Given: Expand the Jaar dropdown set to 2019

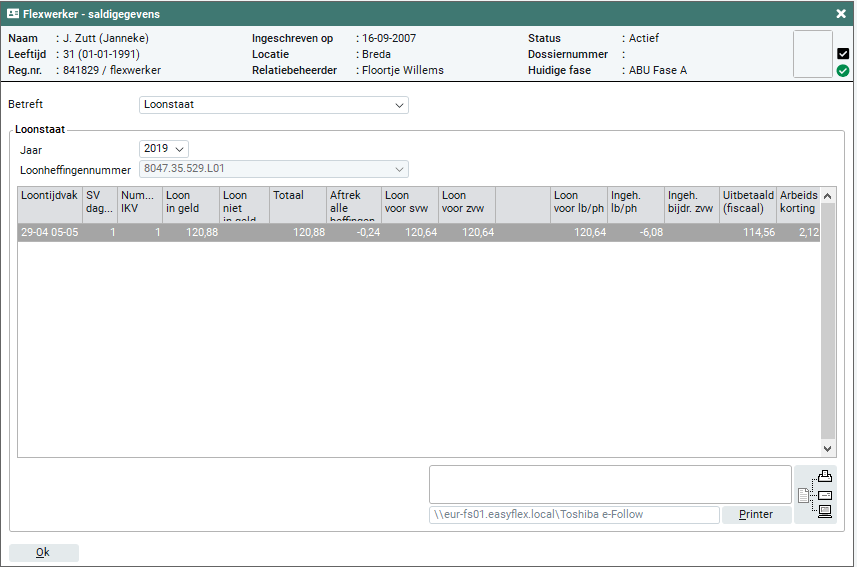Looking at the screenshot, I should 164,149.
